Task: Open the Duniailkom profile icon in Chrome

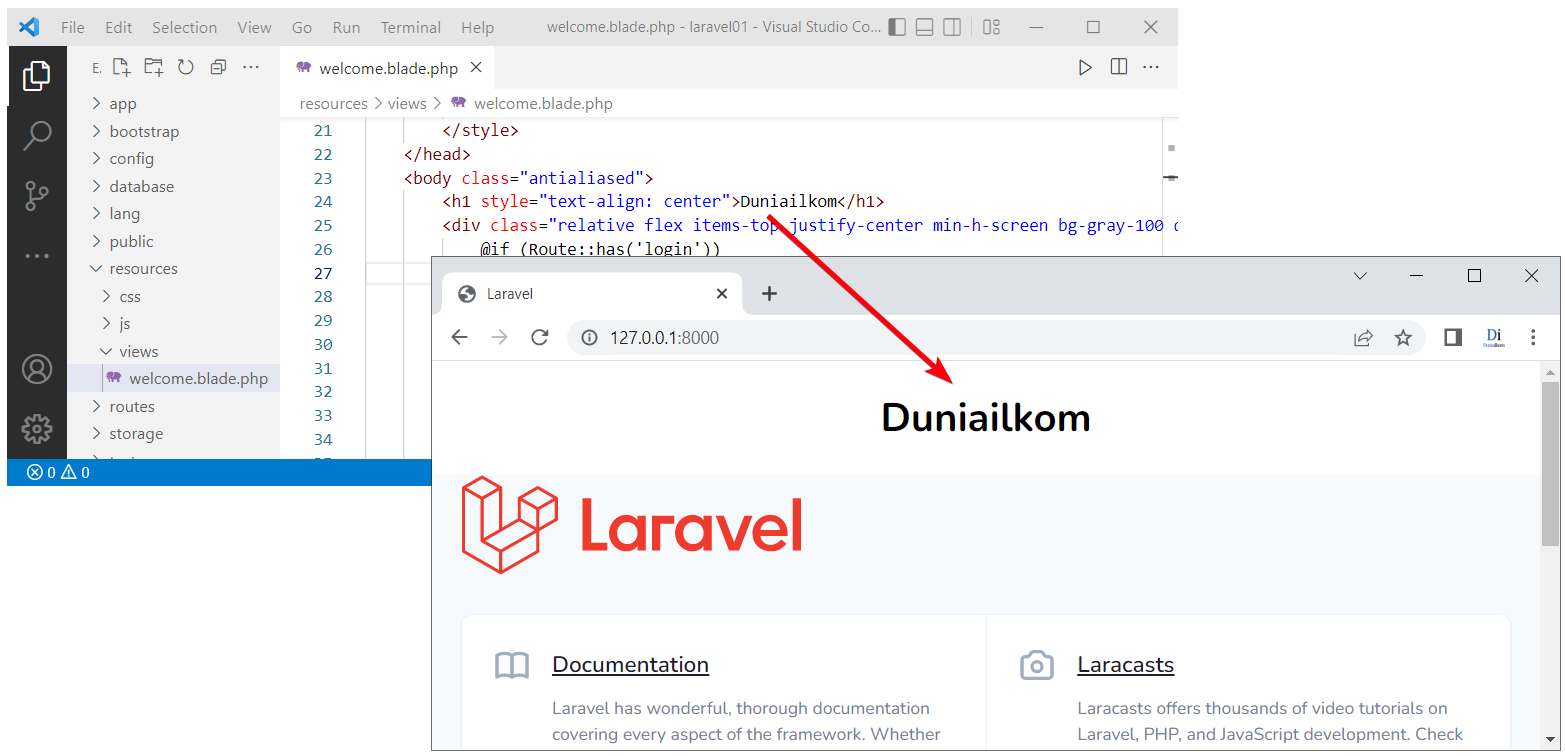Action: point(1494,338)
